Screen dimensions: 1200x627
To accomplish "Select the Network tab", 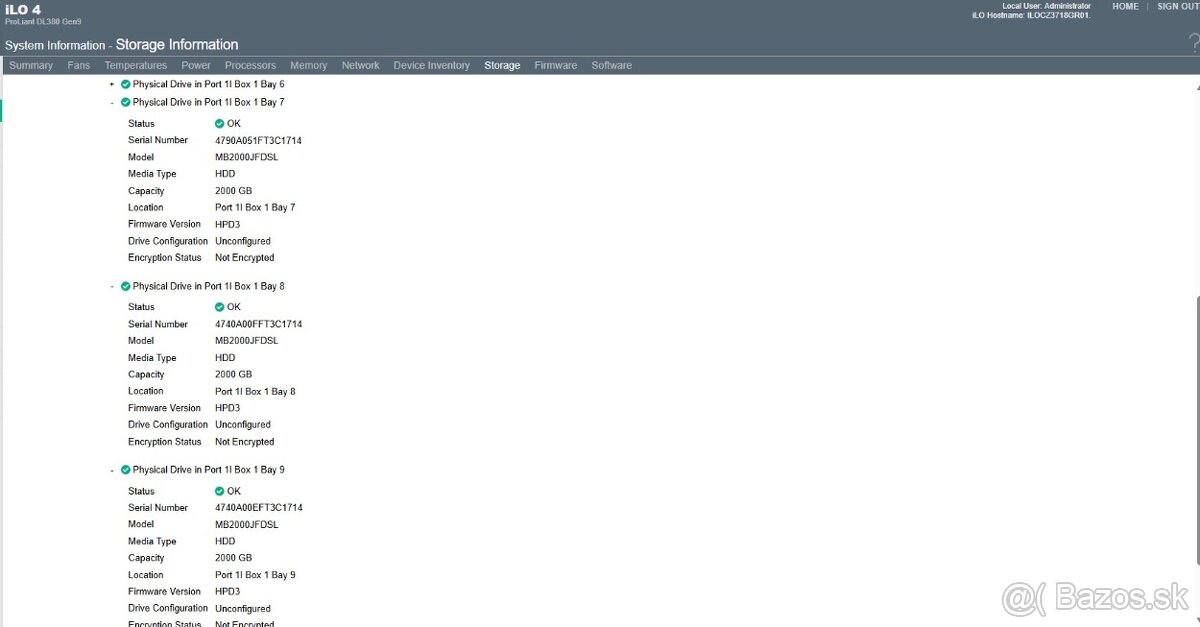I will tap(360, 65).
